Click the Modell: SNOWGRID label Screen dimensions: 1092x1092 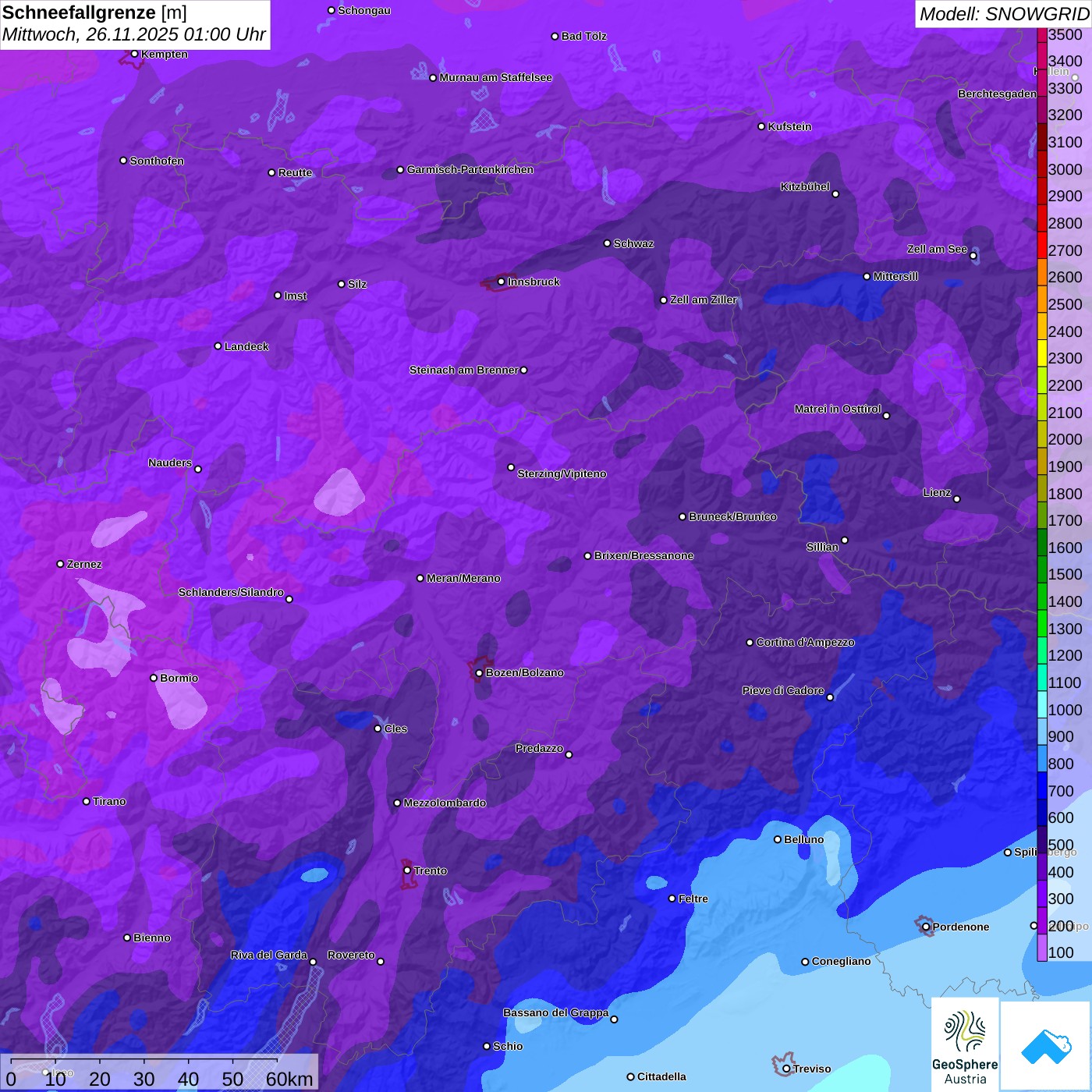click(x=1004, y=14)
